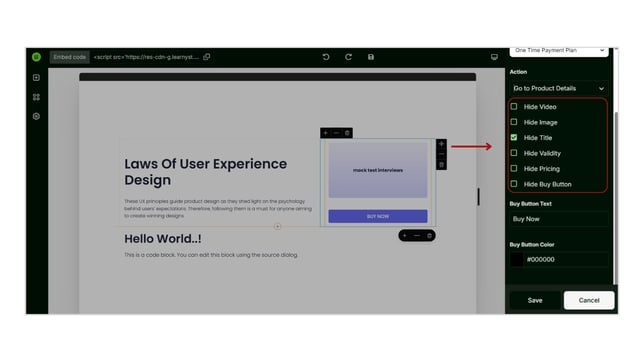The width and height of the screenshot is (644, 362).
Task: Edit the #000000 color hex field
Action: [567, 259]
